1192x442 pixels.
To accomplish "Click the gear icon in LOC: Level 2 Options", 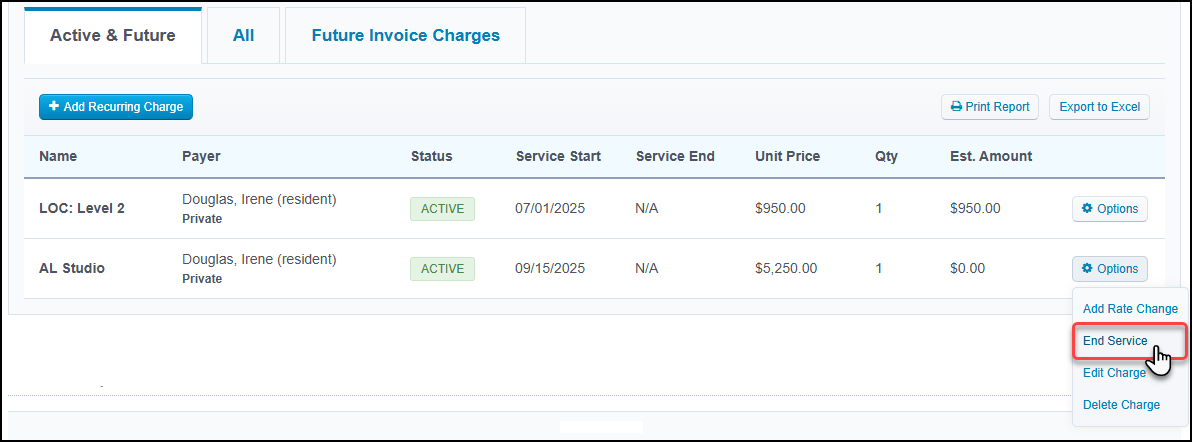I will pos(1087,208).
